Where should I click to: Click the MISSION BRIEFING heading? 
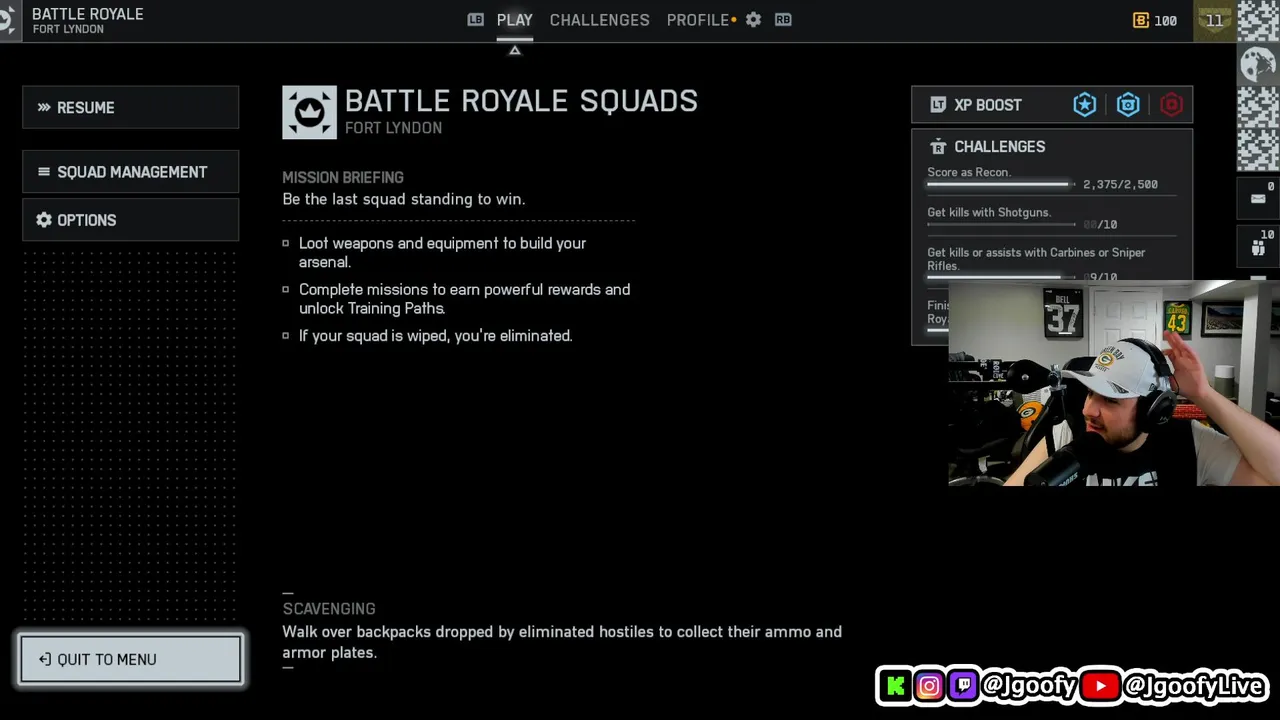343,177
